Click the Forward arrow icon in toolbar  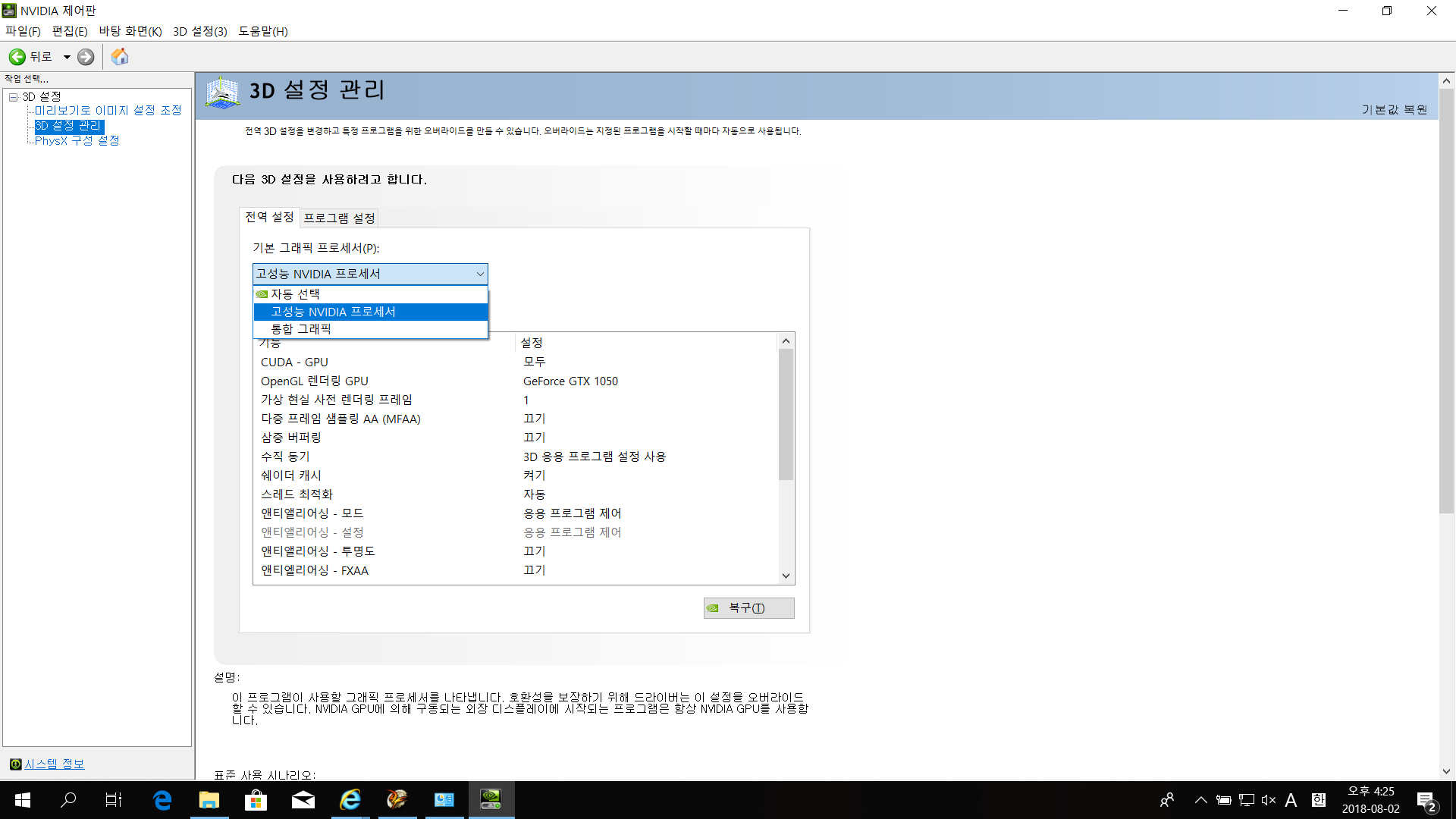(86, 57)
